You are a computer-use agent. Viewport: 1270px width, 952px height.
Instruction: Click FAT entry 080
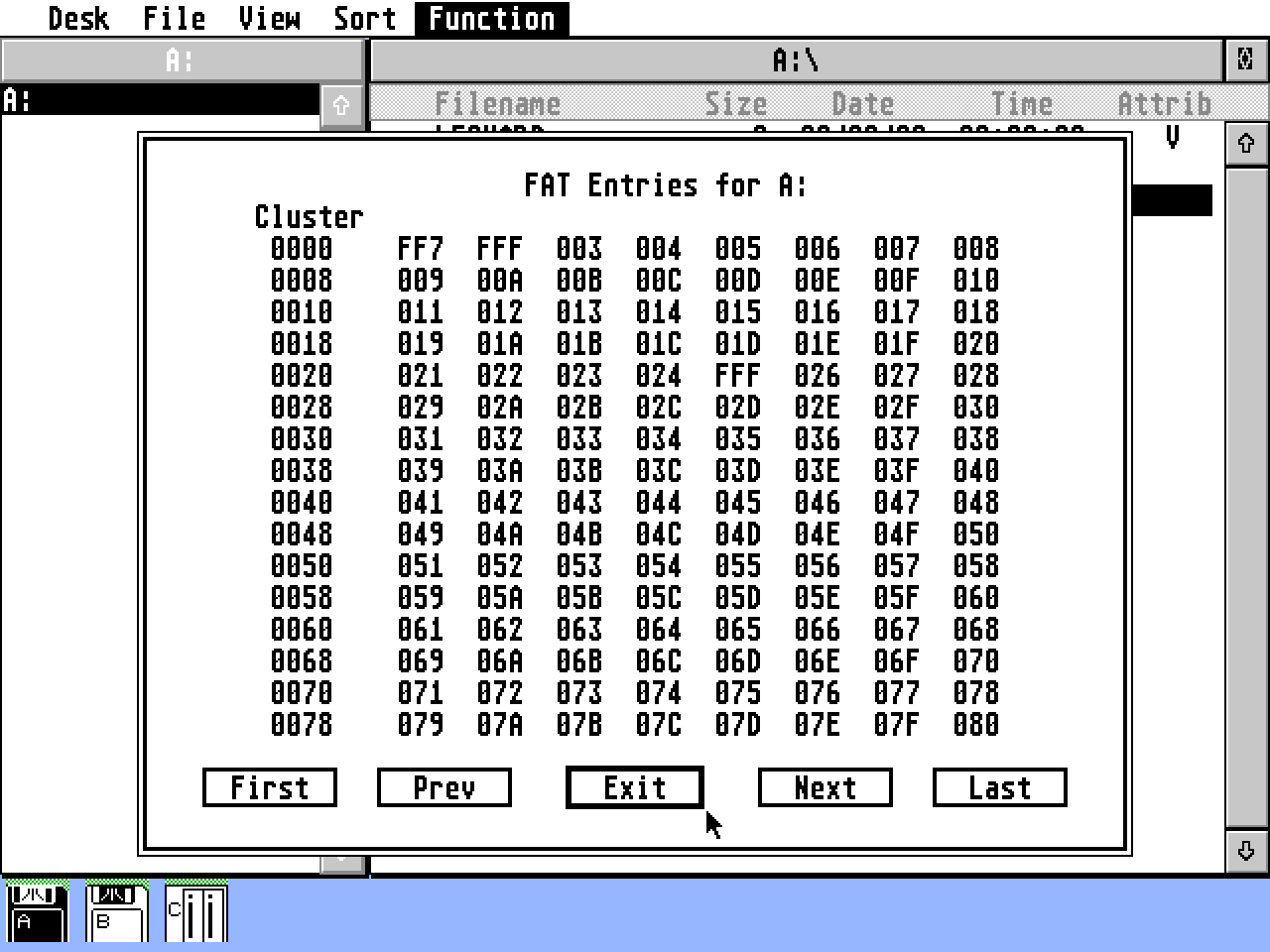pos(976,724)
